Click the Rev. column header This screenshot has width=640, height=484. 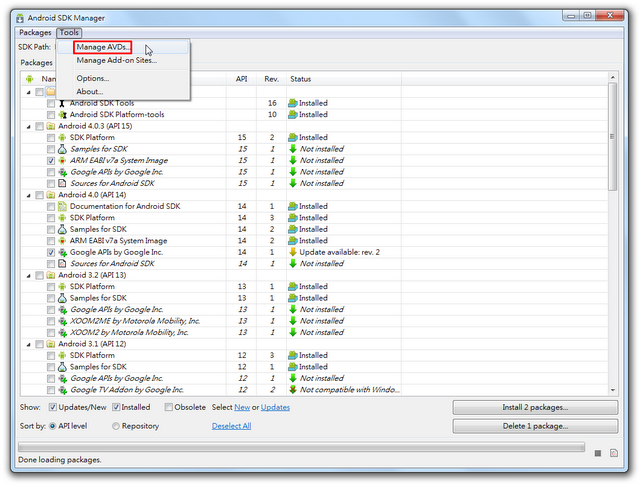pyautogui.click(x=271, y=79)
